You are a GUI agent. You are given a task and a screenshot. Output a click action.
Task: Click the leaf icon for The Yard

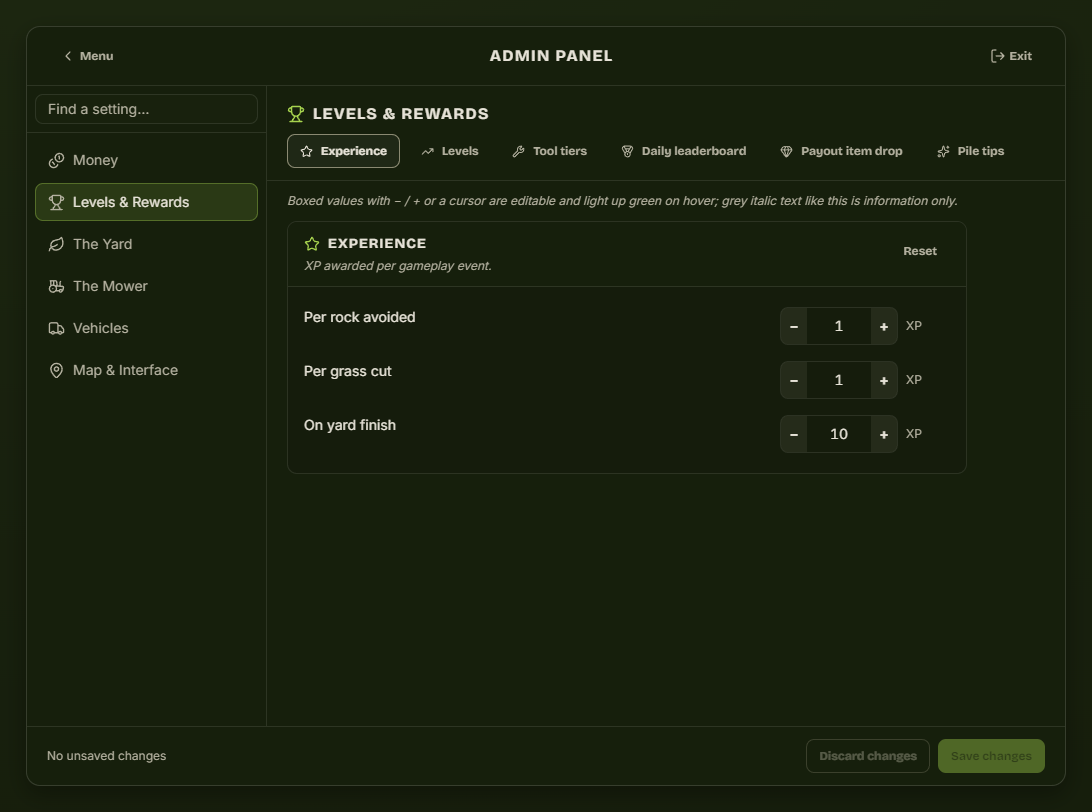pyautogui.click(x=56, y=244)
